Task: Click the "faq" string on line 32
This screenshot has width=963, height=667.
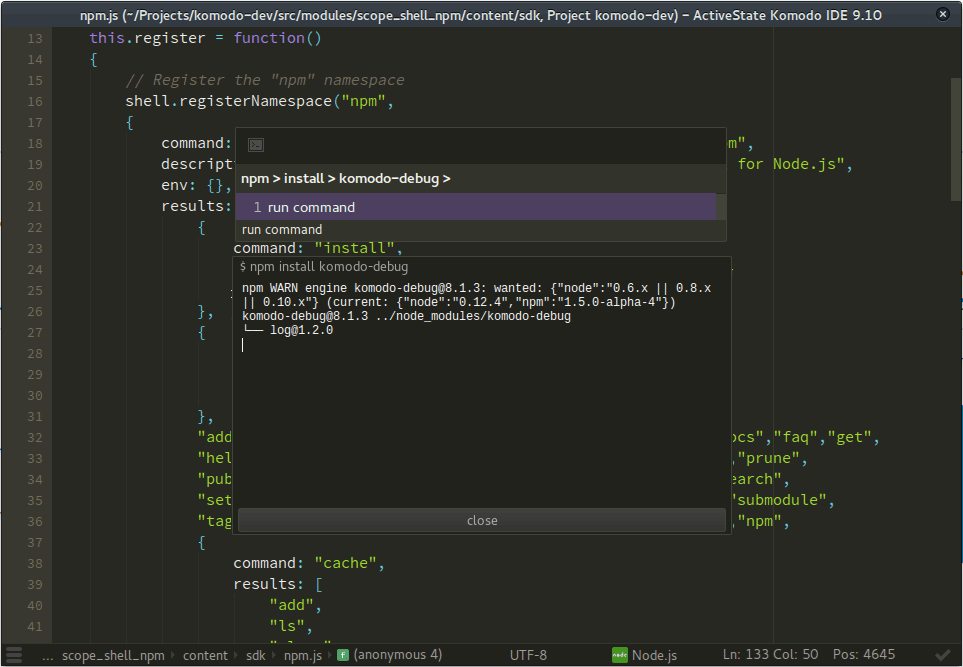Action: [x=795, y=437]
